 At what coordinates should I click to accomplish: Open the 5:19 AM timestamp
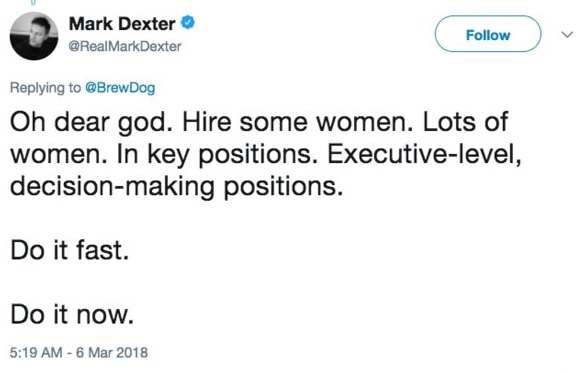pyautogui.click(x=36, y=353)
